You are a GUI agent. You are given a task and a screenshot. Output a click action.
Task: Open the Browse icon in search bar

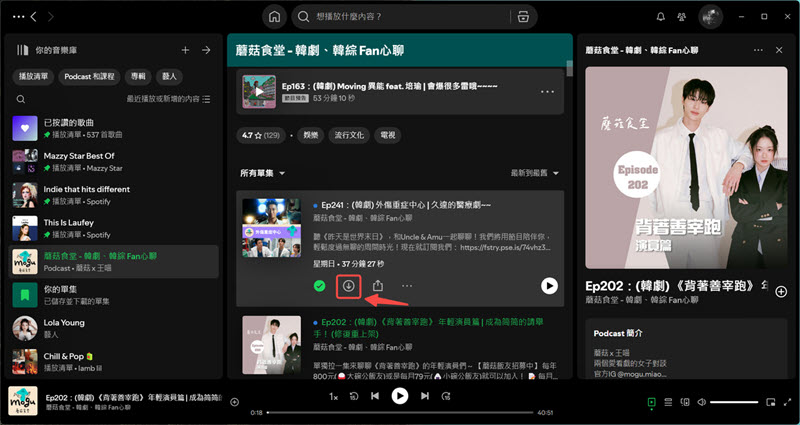tap(523, 17)
